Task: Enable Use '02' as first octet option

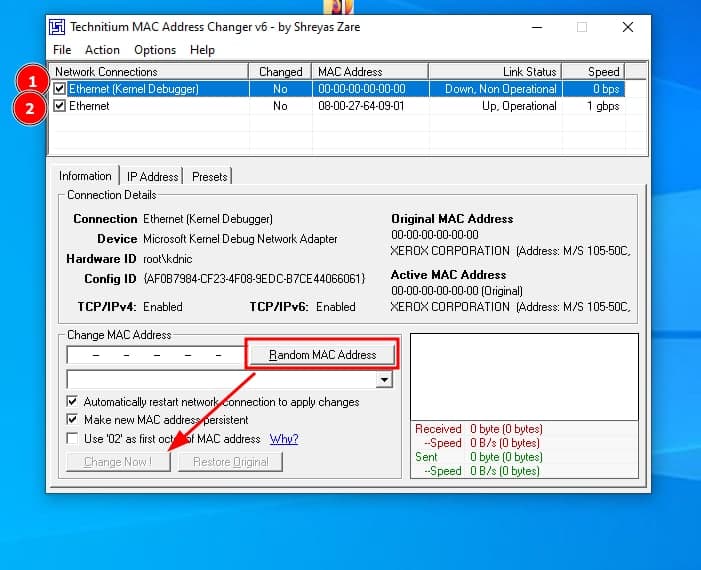Action: pos(73,438)
